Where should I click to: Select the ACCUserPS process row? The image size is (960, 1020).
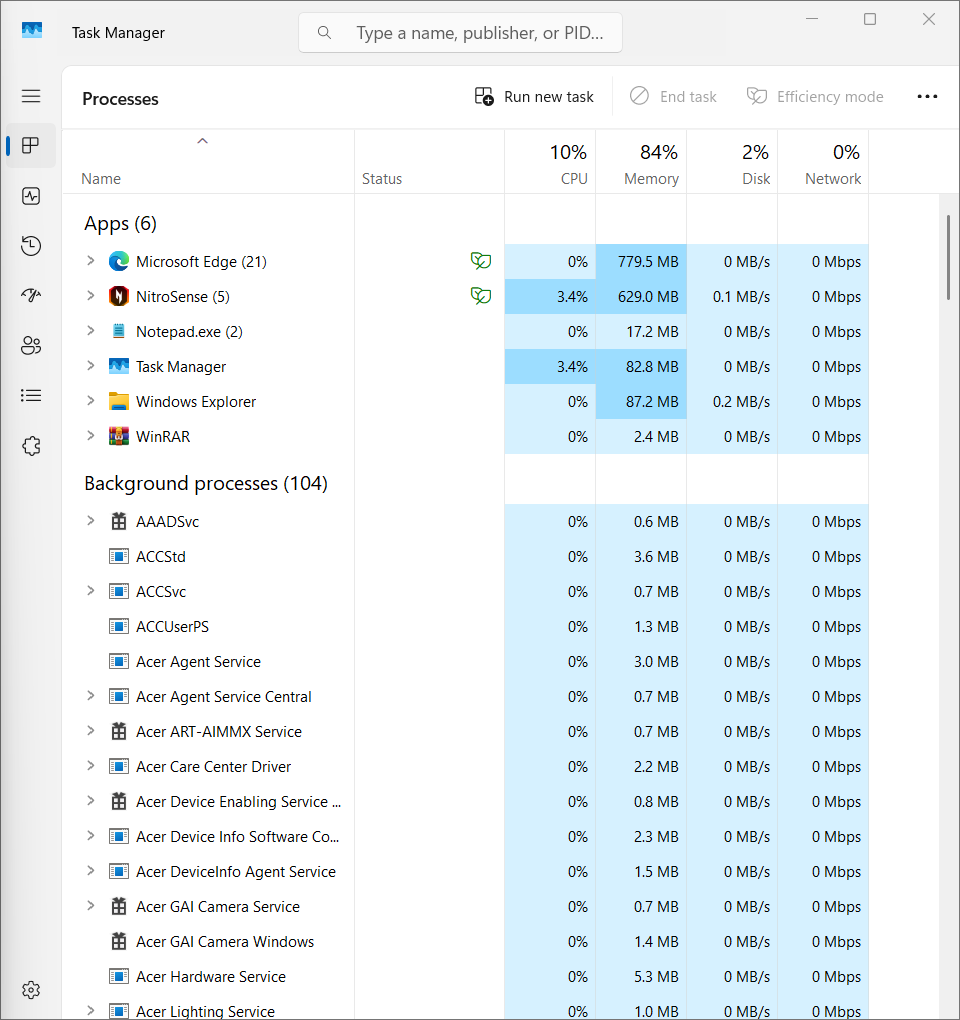click(465, 626)
